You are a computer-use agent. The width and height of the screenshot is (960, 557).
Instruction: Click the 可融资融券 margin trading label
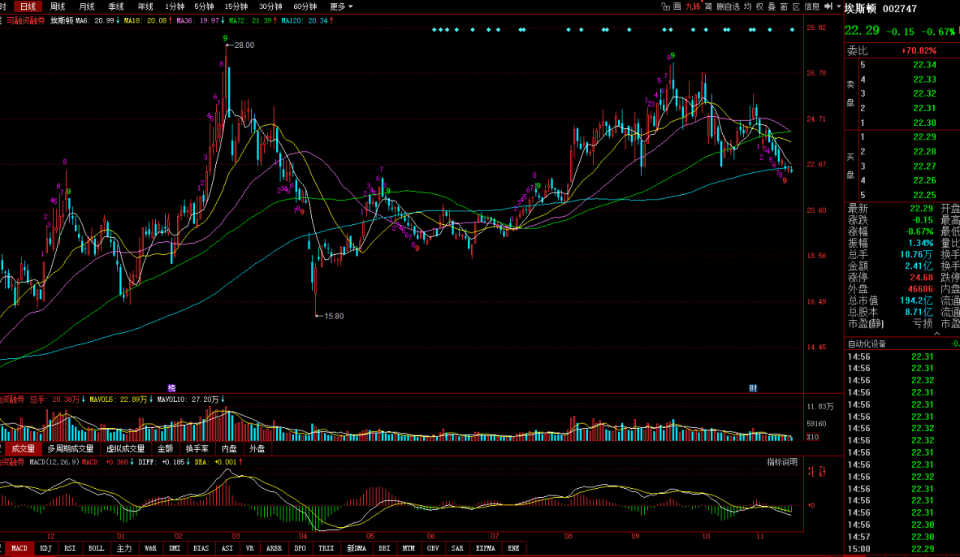coord(25,21)
